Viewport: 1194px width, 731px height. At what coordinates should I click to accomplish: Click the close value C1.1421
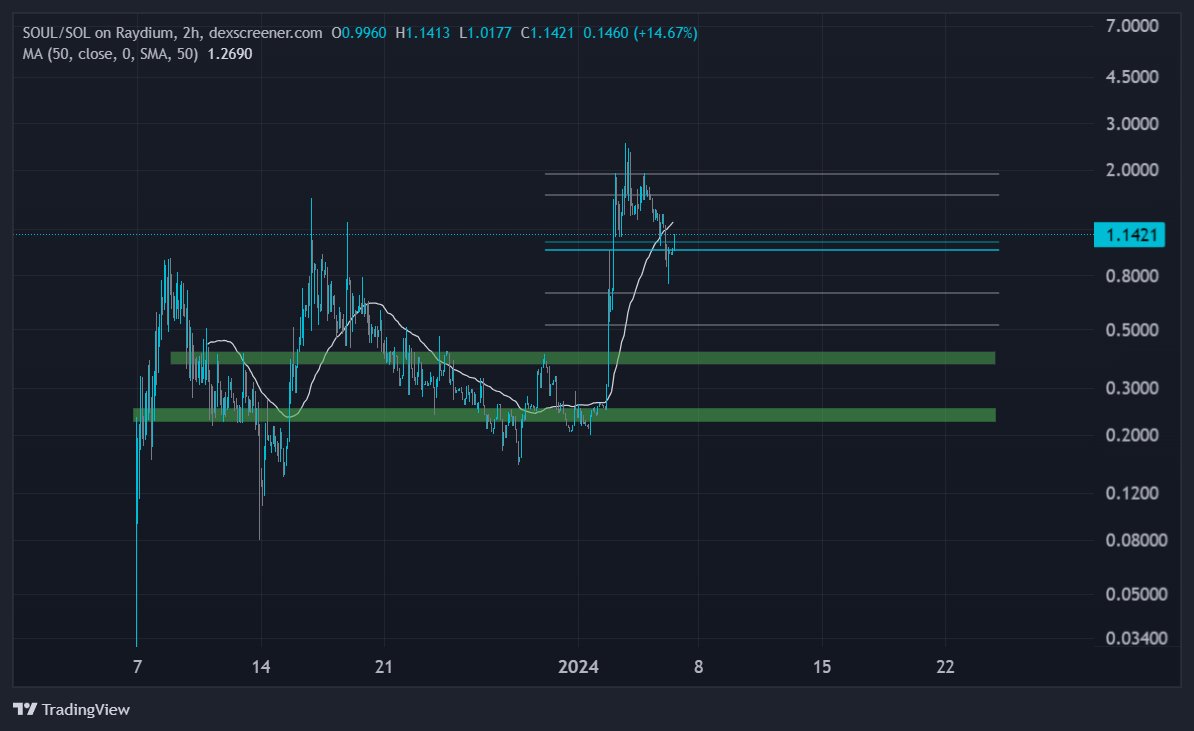click(548, 32)
